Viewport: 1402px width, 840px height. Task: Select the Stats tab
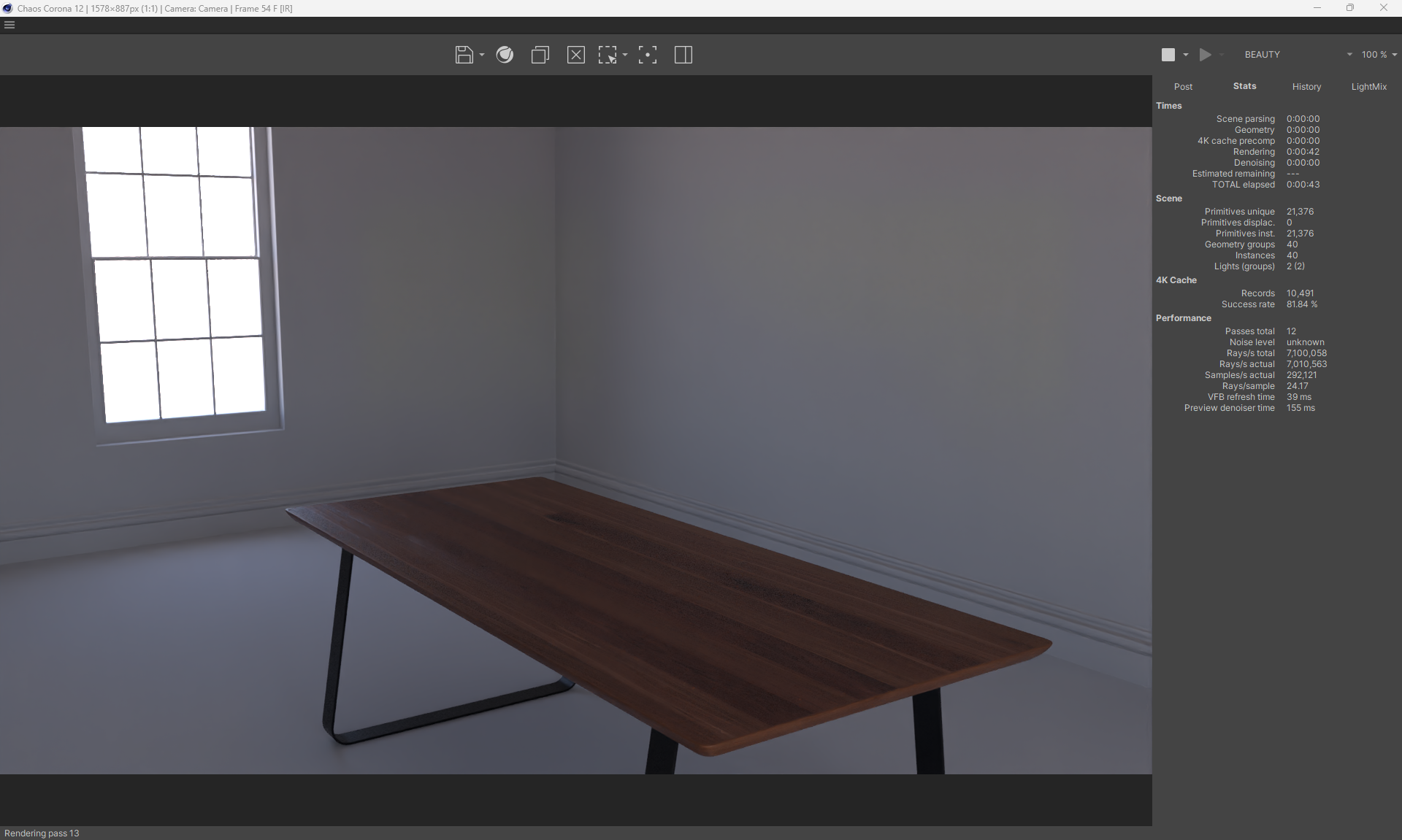1244,86
